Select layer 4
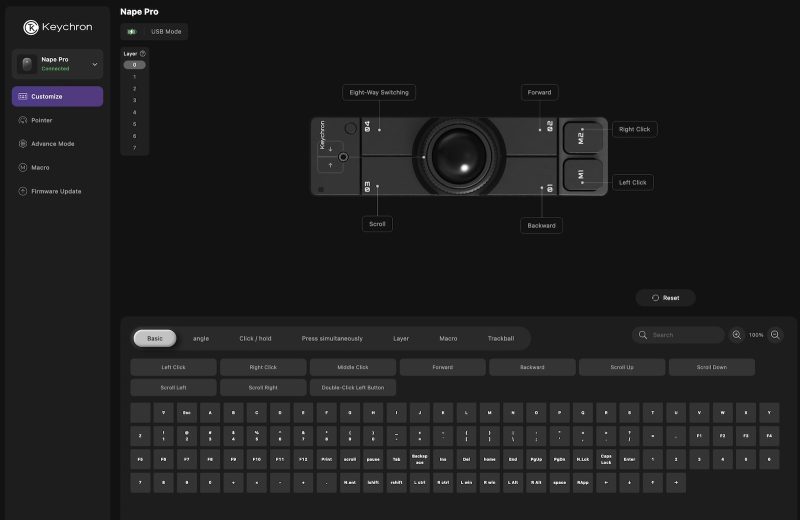 135,112
